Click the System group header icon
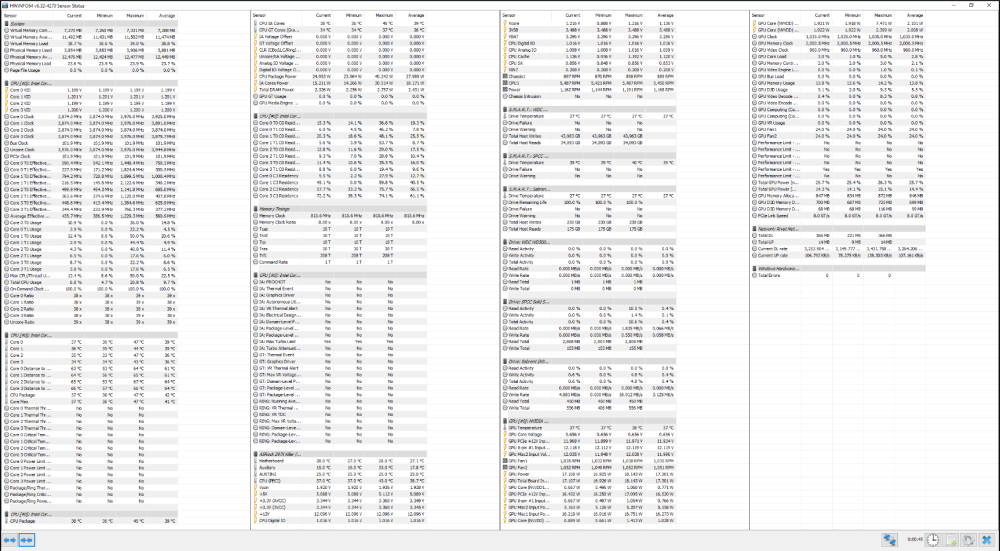Viewport: 1000px width, 551px height. coord(6,23)
